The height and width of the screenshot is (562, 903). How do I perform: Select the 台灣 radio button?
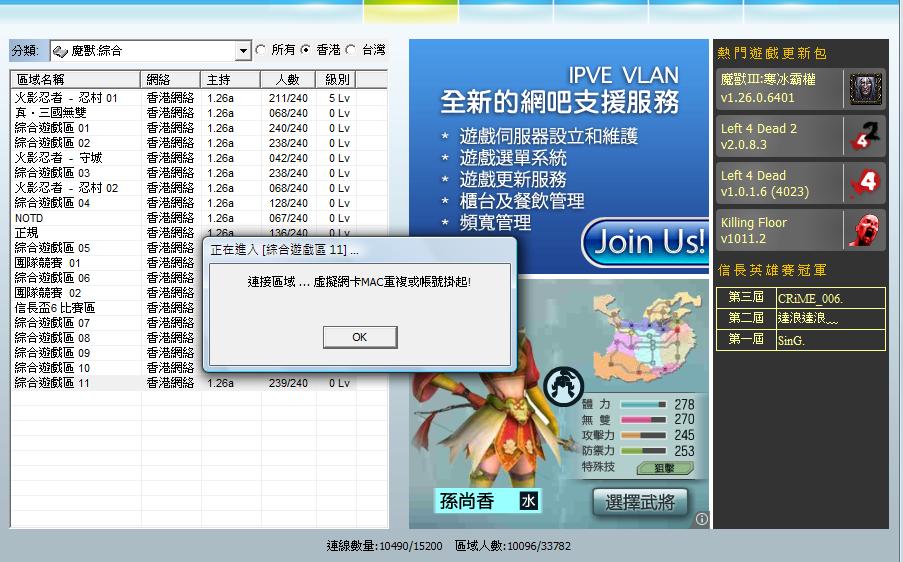pyautogui.click(x=351, y=50)
